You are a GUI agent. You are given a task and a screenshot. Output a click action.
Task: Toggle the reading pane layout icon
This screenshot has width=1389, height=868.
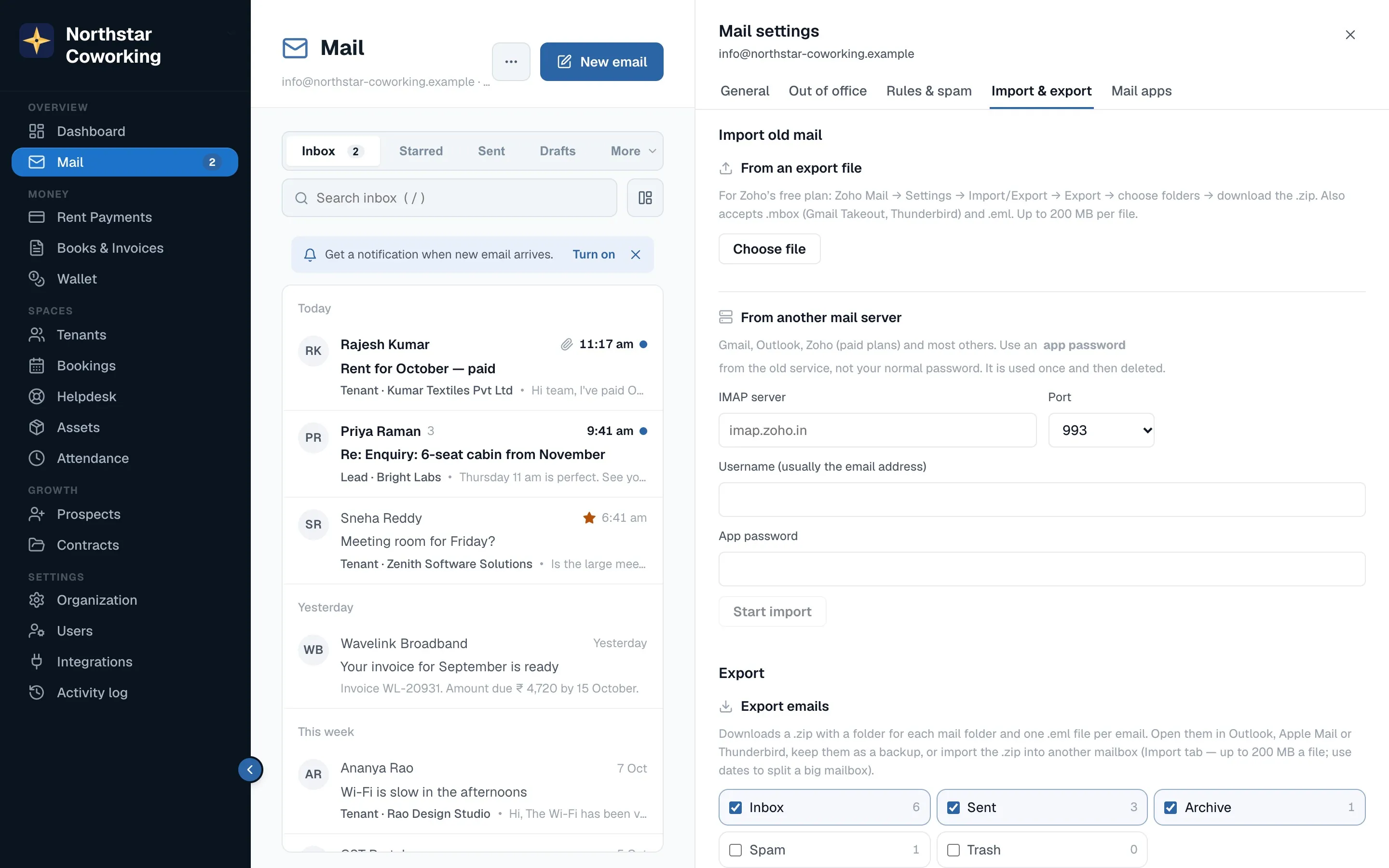coord(645,198)
